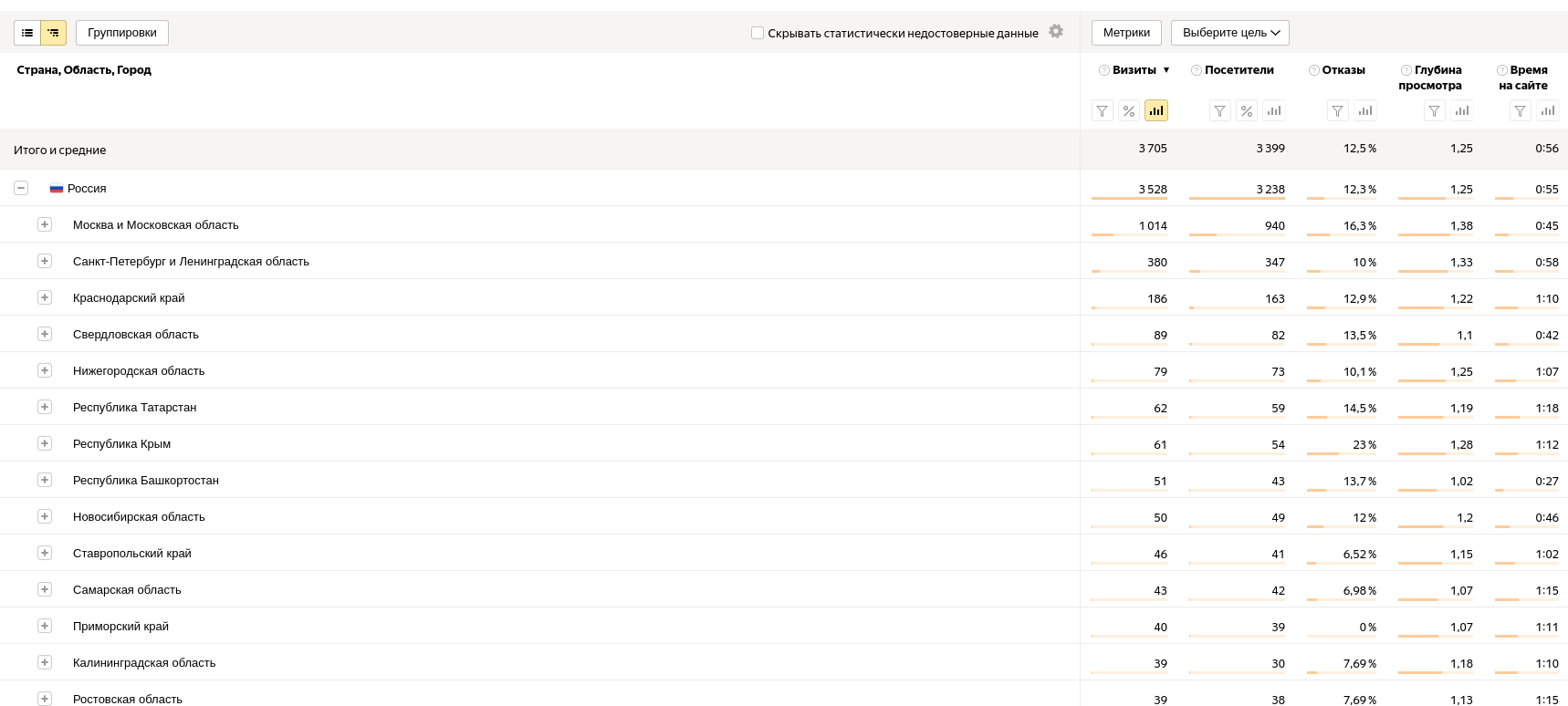
Task: Collapse the Россия row
Action: (21, 188)
